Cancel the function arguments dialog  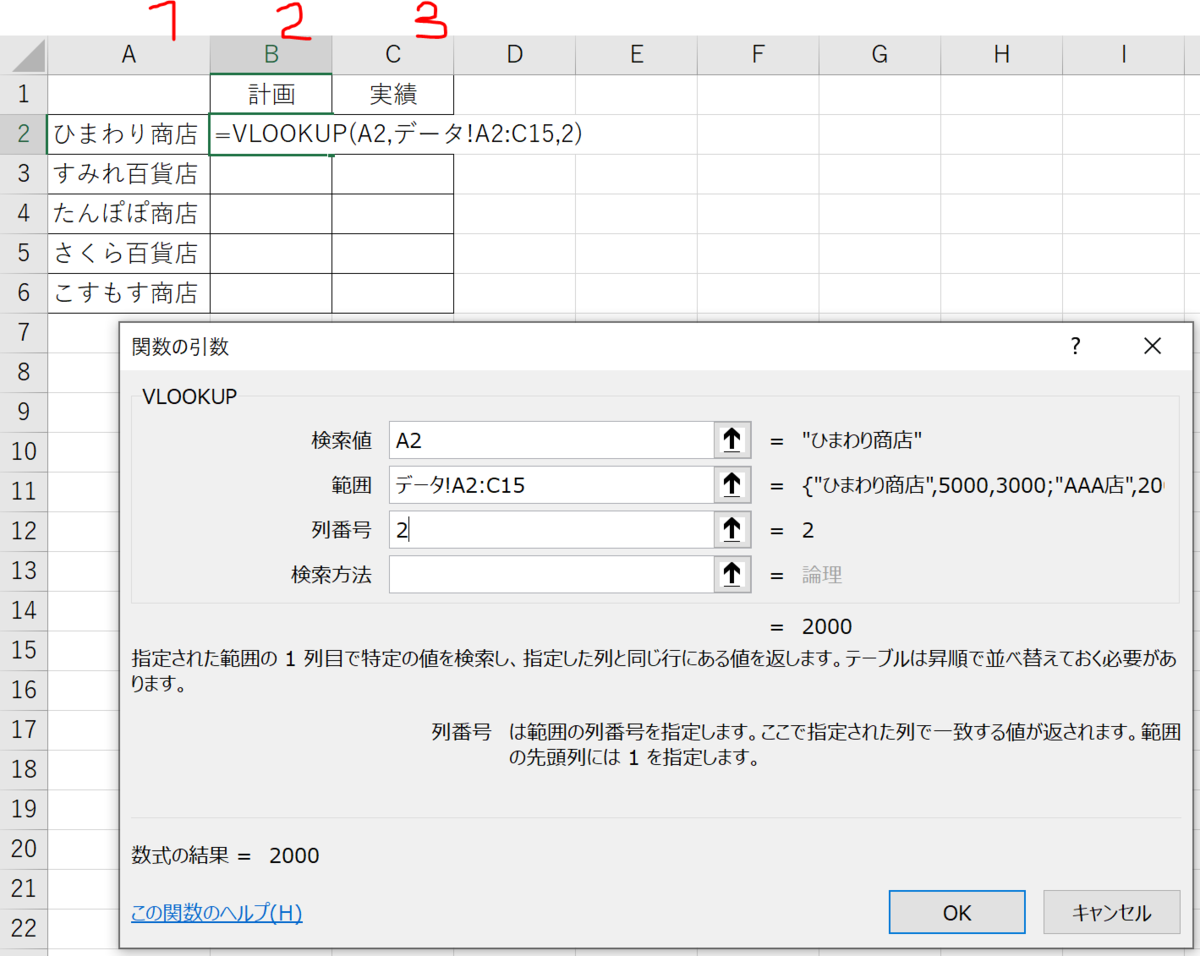1111,912
